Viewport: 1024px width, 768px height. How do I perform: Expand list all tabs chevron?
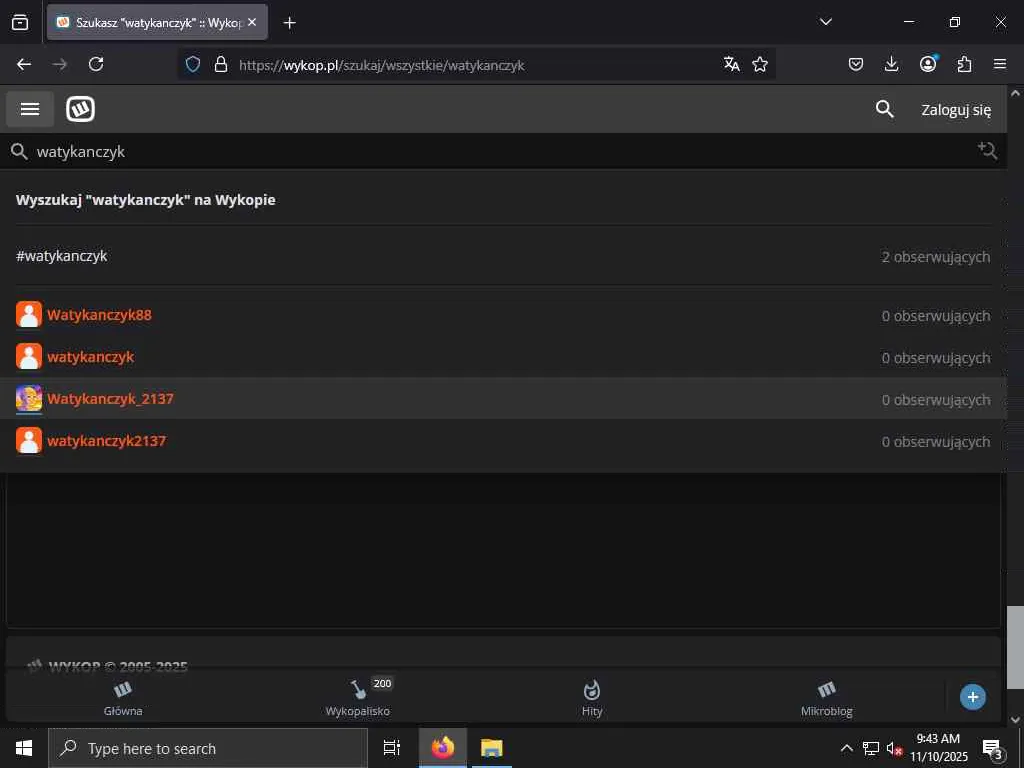coord(825,22)
